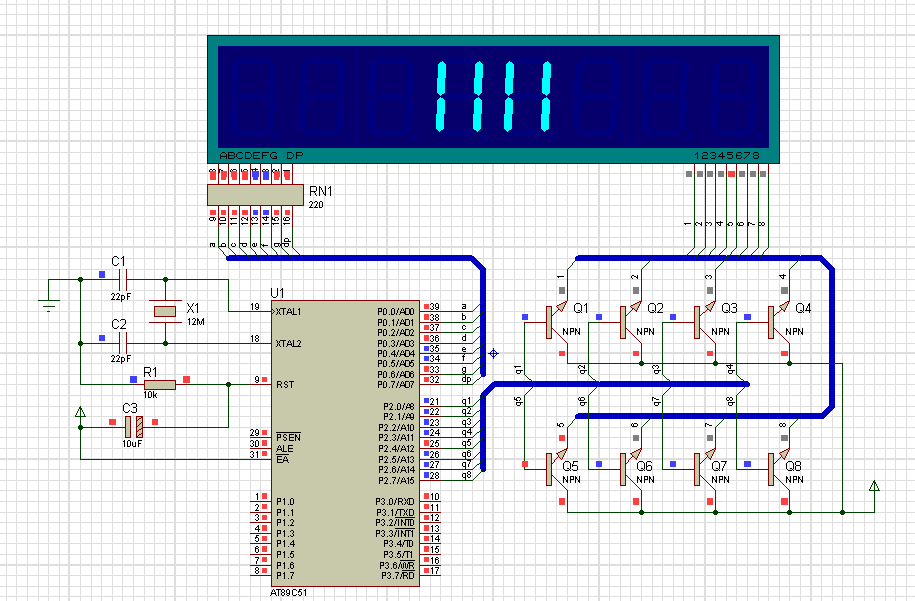This screenshot has width=915, height=601.
Task: Click the 22pF value under C1
Action: click(121, 296)
